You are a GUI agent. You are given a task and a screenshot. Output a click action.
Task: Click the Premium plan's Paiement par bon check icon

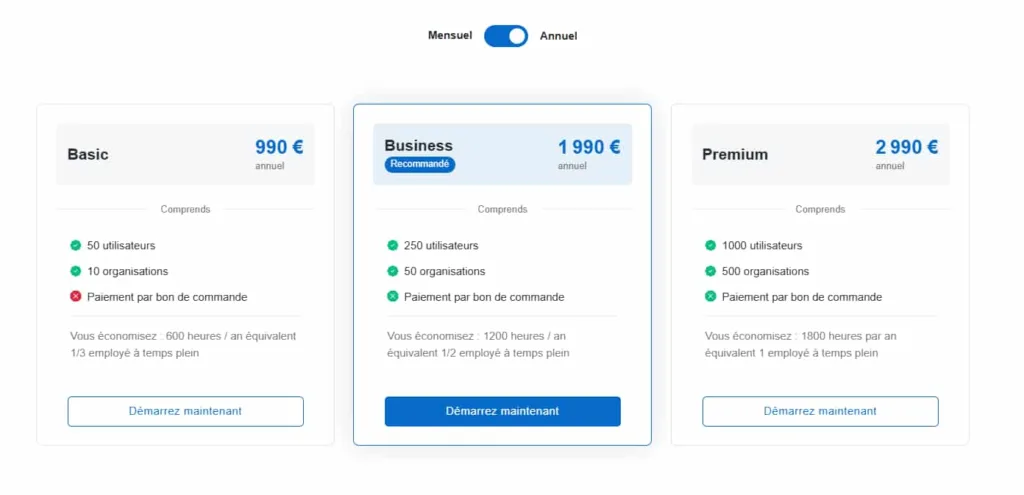pyautogui.click(x=711, y=297)
